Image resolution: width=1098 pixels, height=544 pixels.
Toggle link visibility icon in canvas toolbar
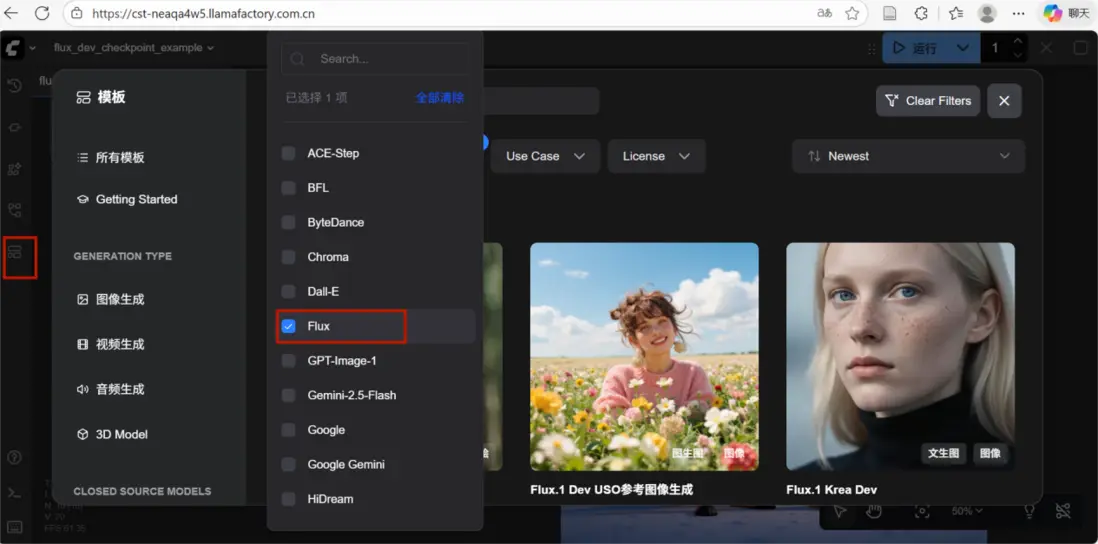(x=1064, y=511)
